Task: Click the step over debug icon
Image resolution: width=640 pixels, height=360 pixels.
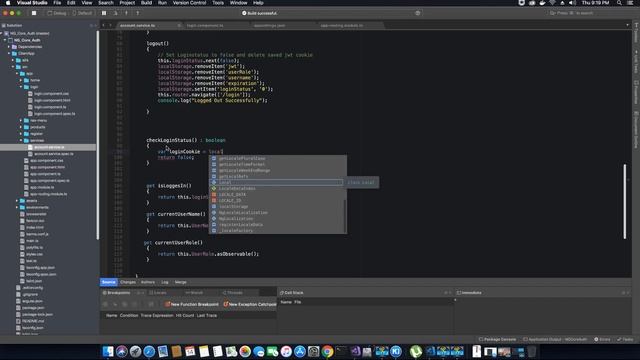Action: point(116,13)
